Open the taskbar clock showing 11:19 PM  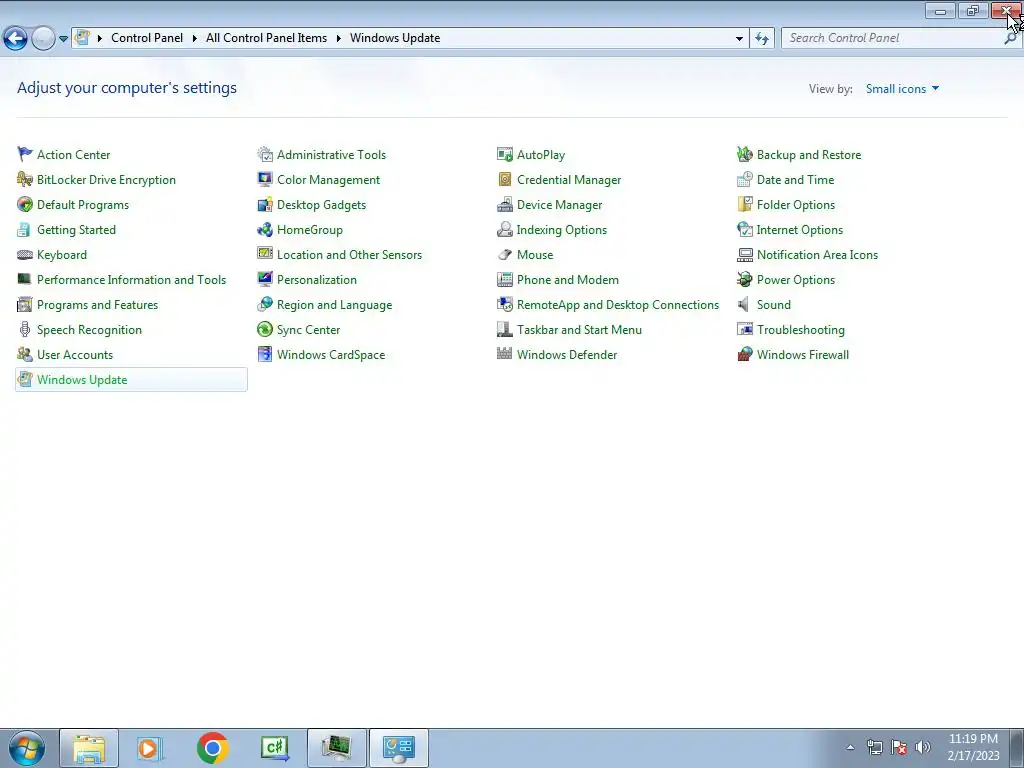(x=973, y=747)
